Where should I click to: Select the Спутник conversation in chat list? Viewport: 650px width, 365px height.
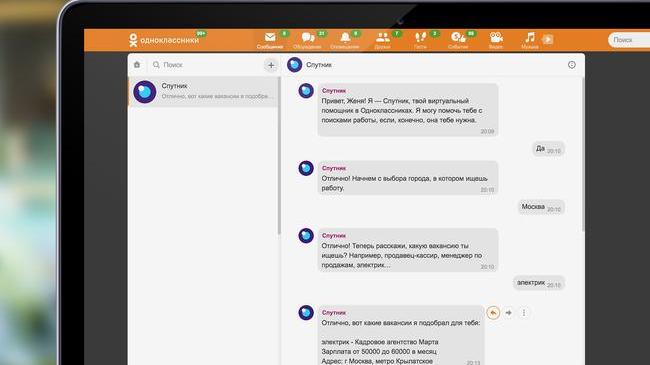(204, 91)
